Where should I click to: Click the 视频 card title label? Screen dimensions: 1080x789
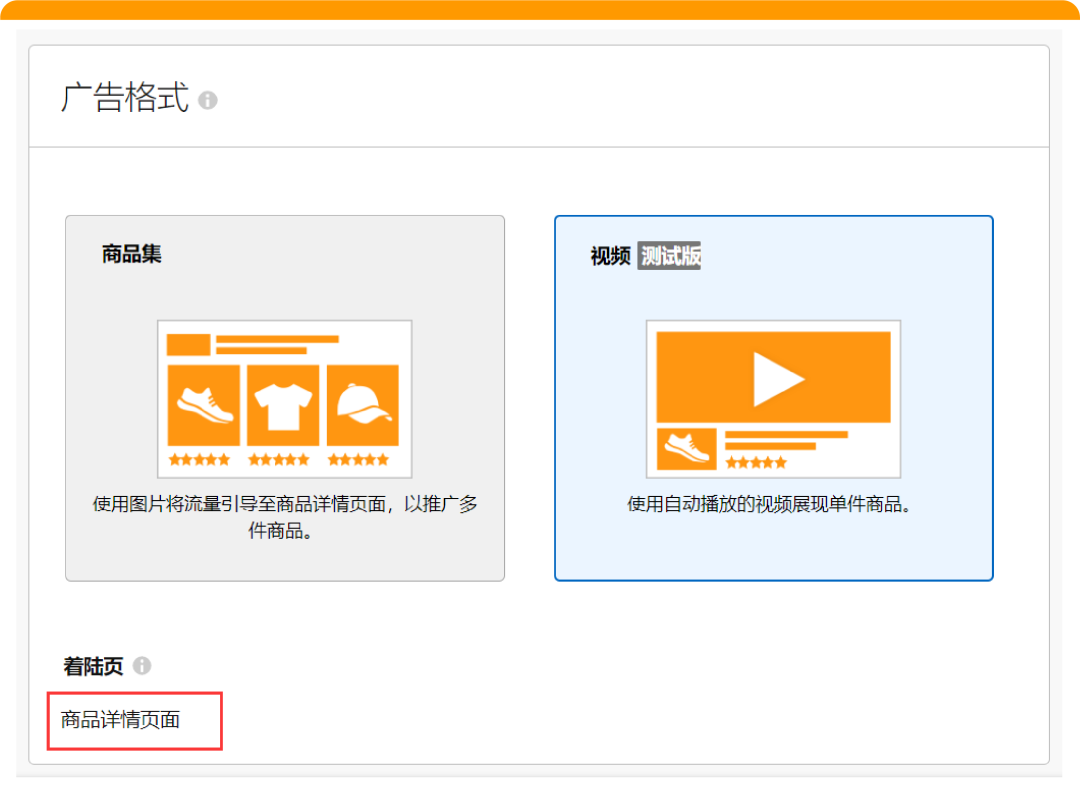(x=611, y=255)
